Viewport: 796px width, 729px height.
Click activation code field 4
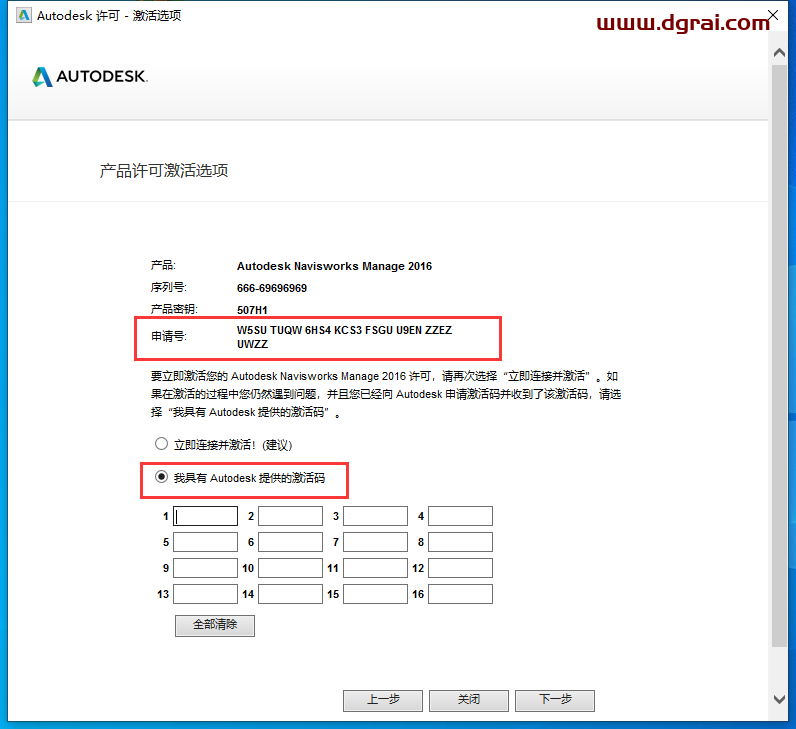pyautogui.click(x=460, y=516)
